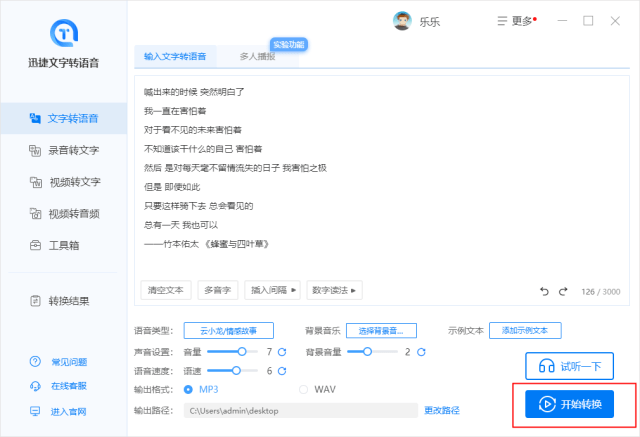Select the WAV output format
640x437 pixels.
(303, 390)
